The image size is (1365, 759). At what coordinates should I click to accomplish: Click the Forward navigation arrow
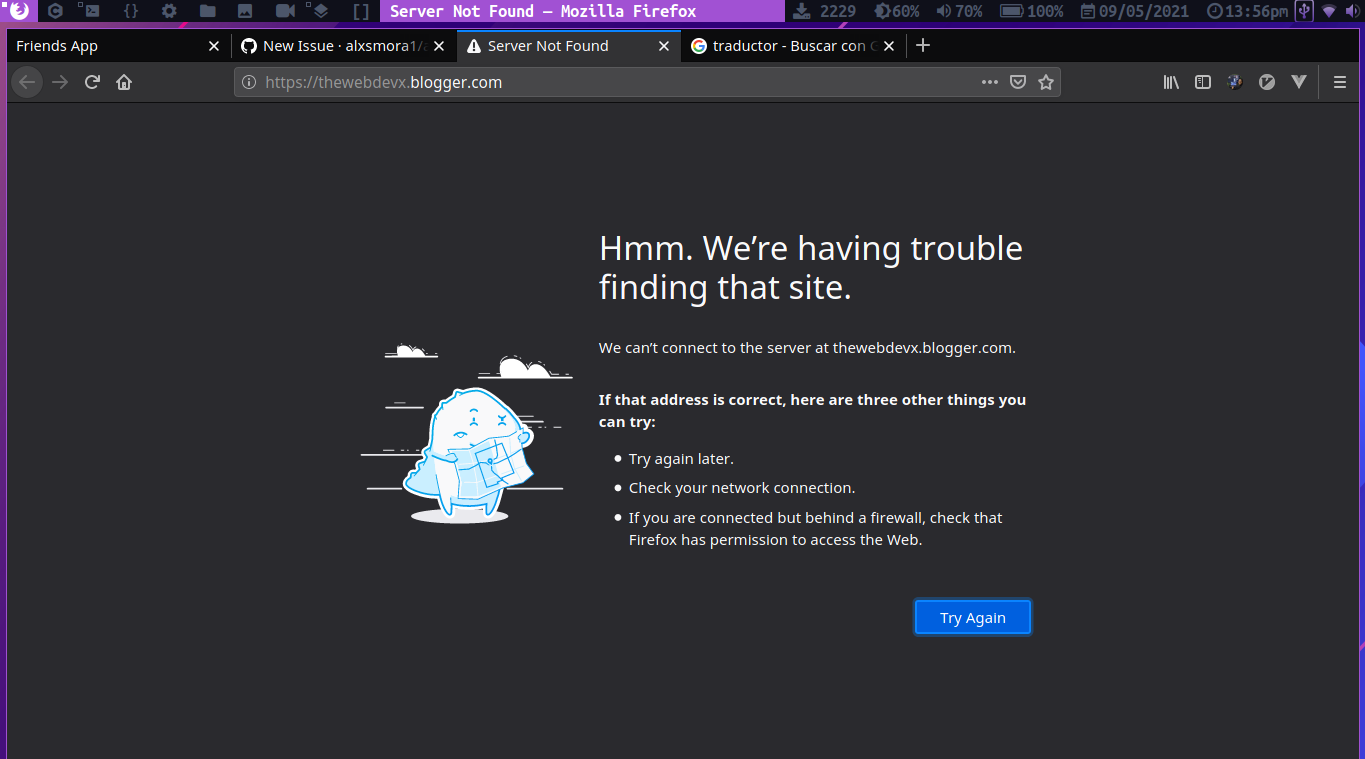60,82
